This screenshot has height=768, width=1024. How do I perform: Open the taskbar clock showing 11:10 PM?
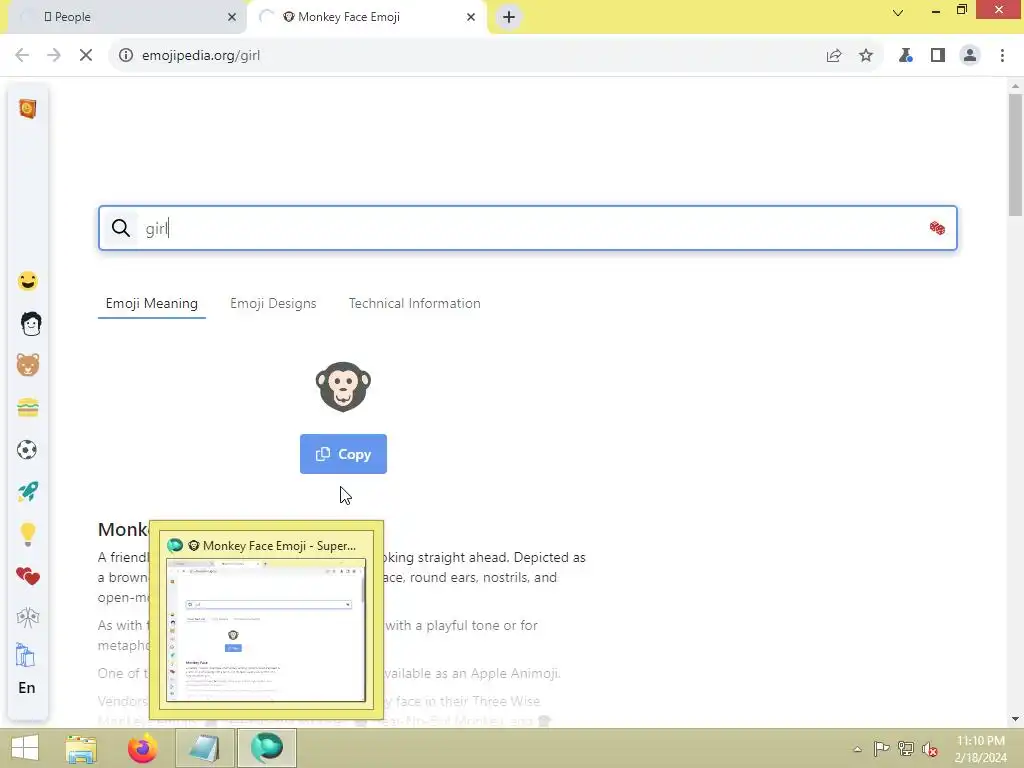point(980,749)
